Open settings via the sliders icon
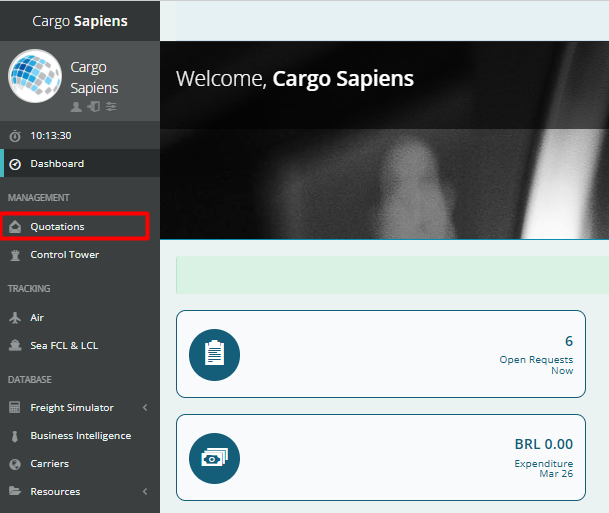Screen dimensions: 609x513 (110, 106)
